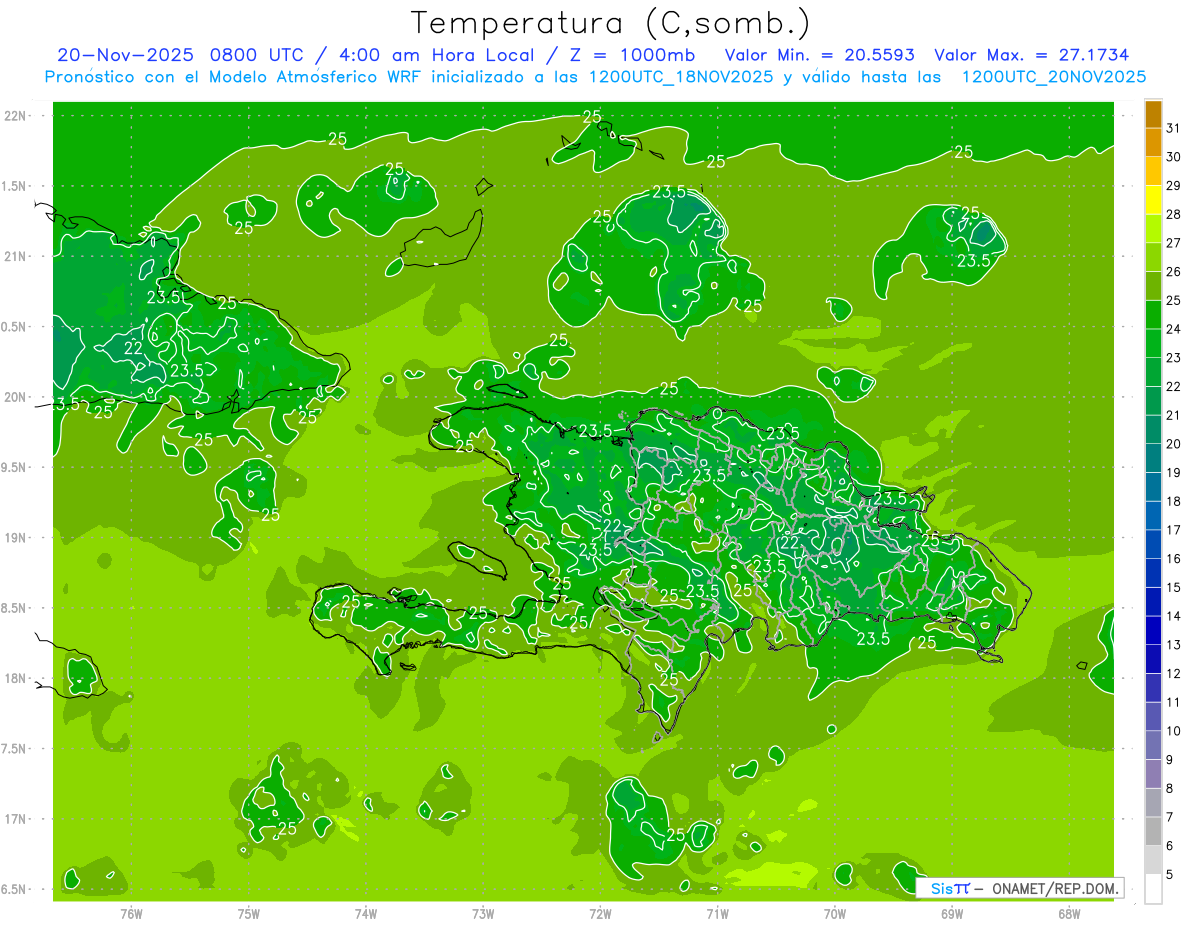Click the "17N" latitude axis label
This screenshot has height=927, width=1200.
[15, 819]
